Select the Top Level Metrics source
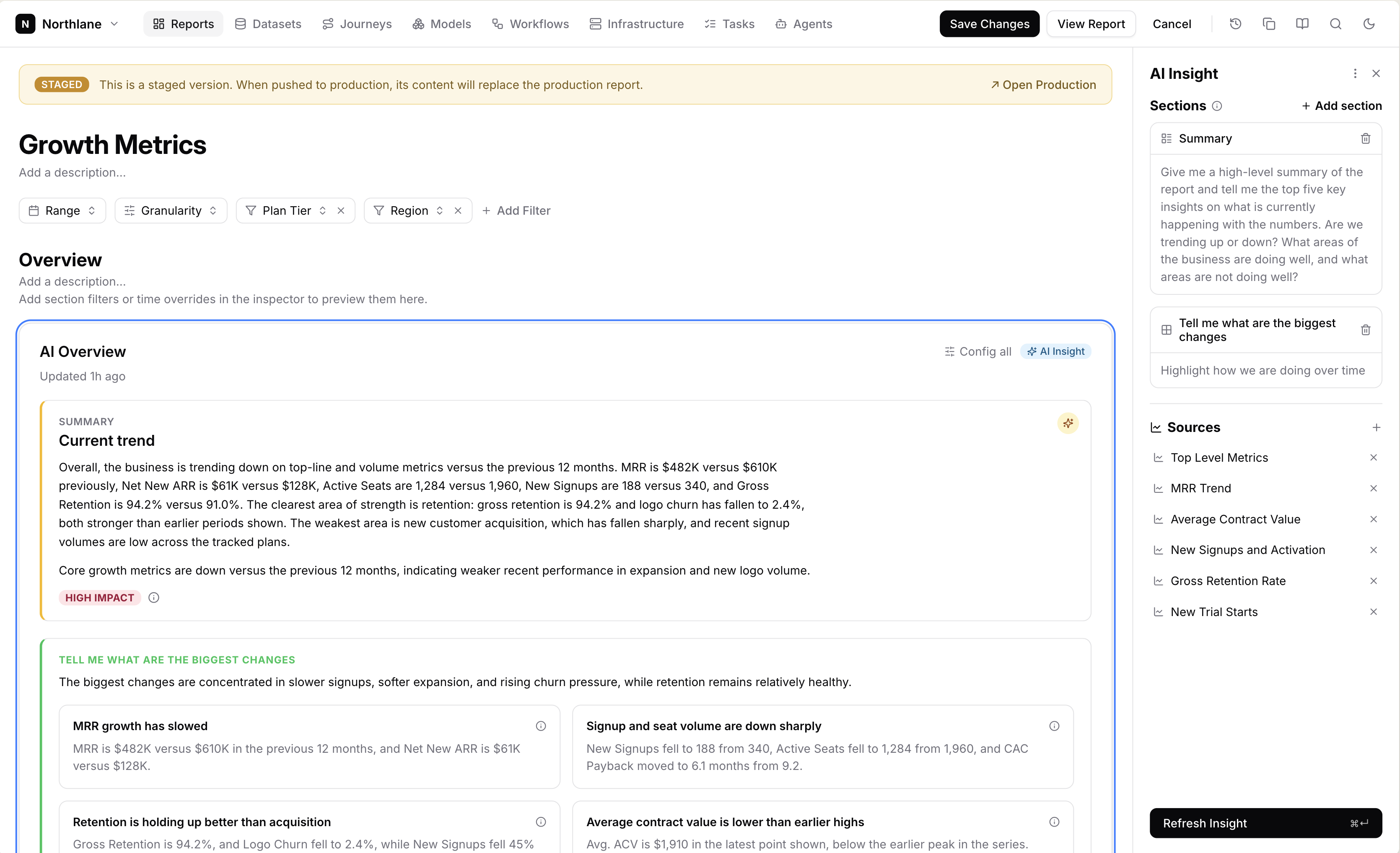 [1219, 458]
